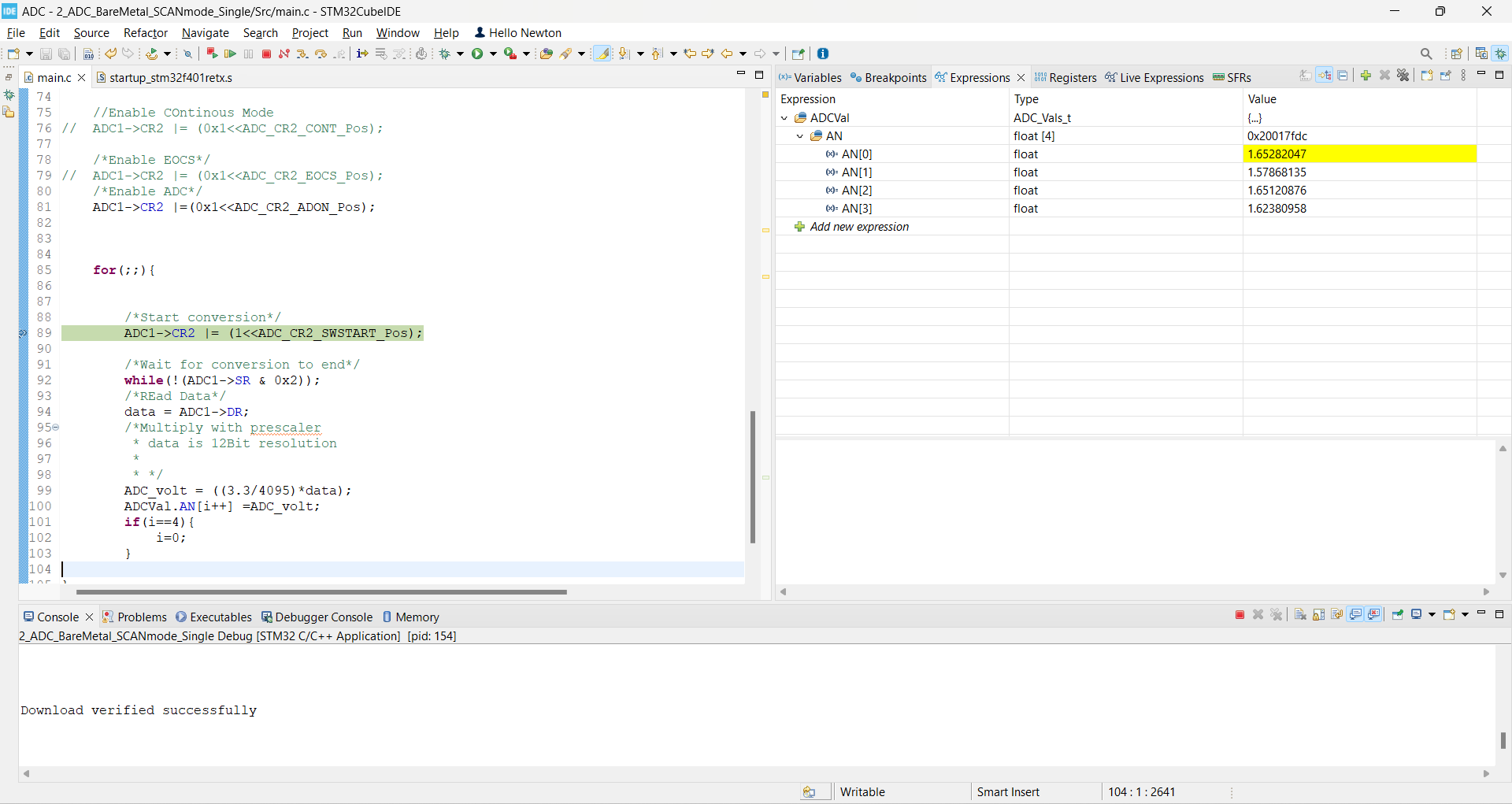The width and height of the screenshot is (1512, 804).
Task: Open the Refactor menu
Action: click(145, 32)
